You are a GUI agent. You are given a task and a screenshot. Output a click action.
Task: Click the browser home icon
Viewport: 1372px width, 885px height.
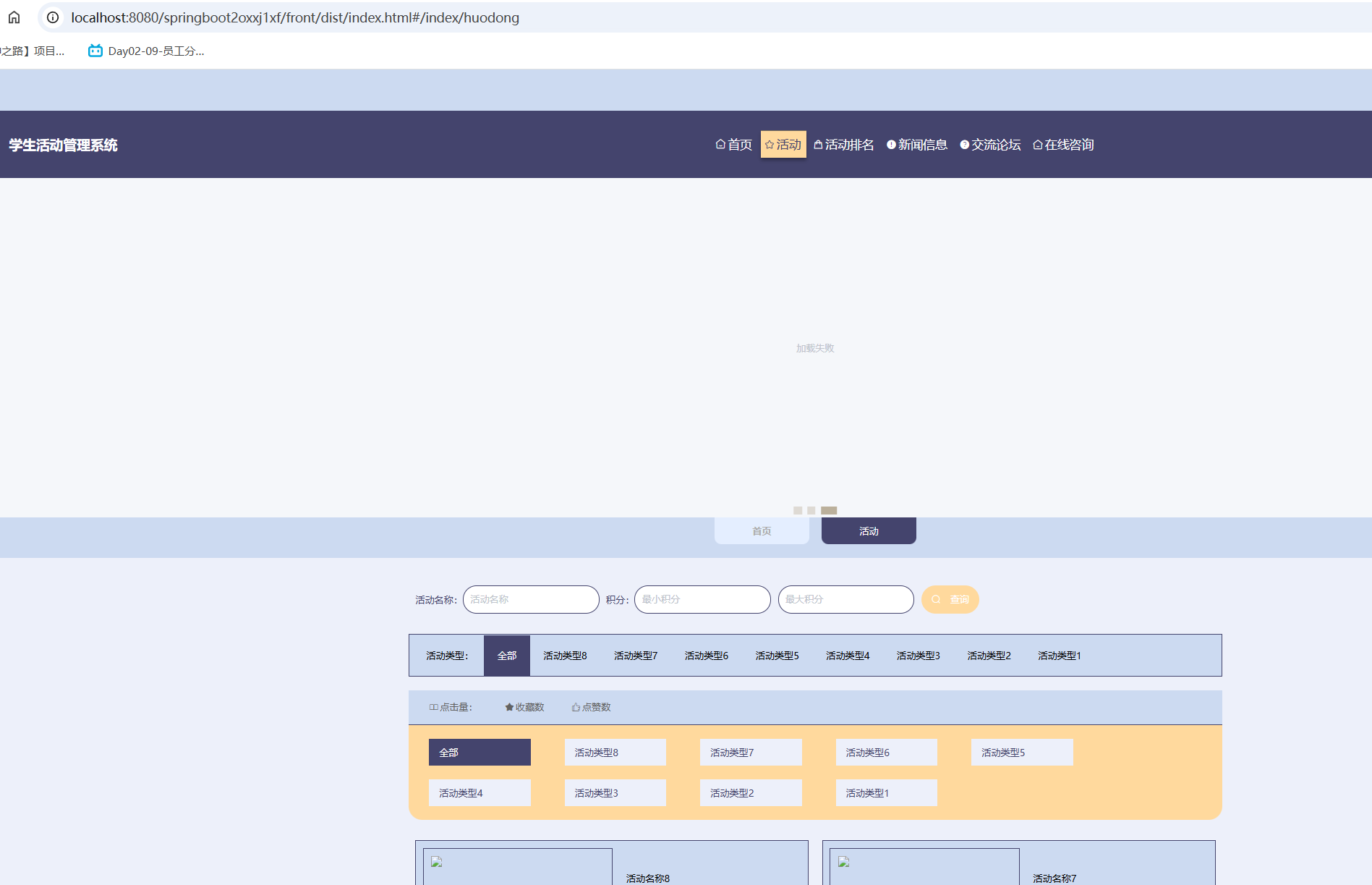coord(14,17)
